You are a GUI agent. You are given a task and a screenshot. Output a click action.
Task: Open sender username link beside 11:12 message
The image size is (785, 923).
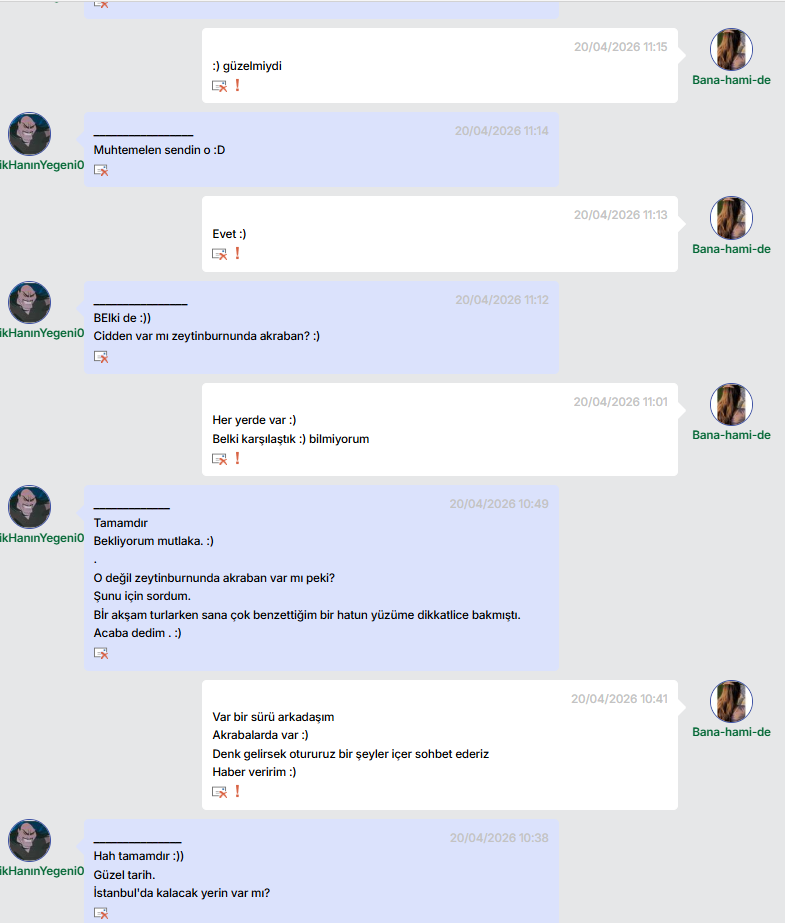(x=42, y=333)
